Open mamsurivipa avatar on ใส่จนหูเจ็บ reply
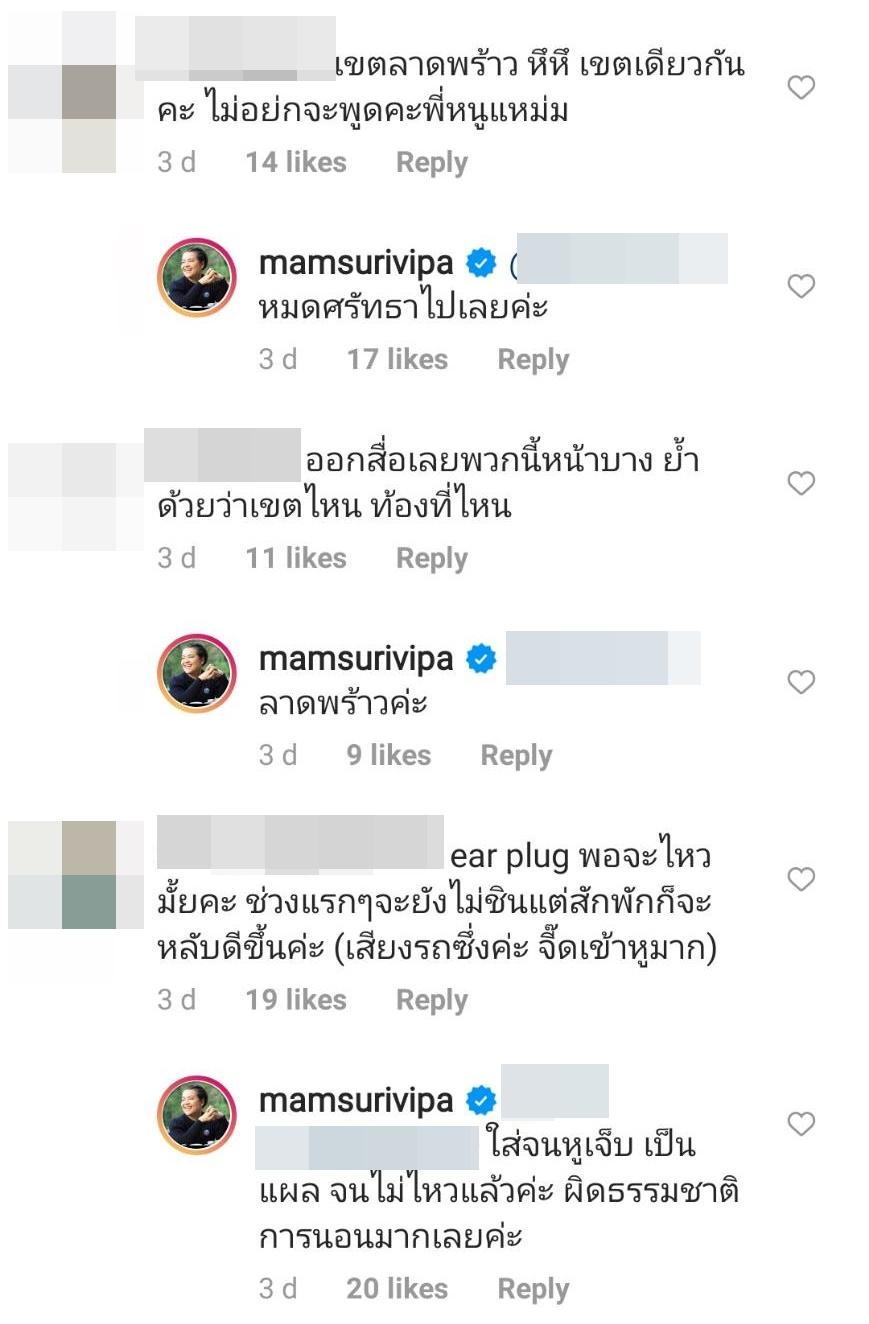869x1324 pixels. point(197,1115)
